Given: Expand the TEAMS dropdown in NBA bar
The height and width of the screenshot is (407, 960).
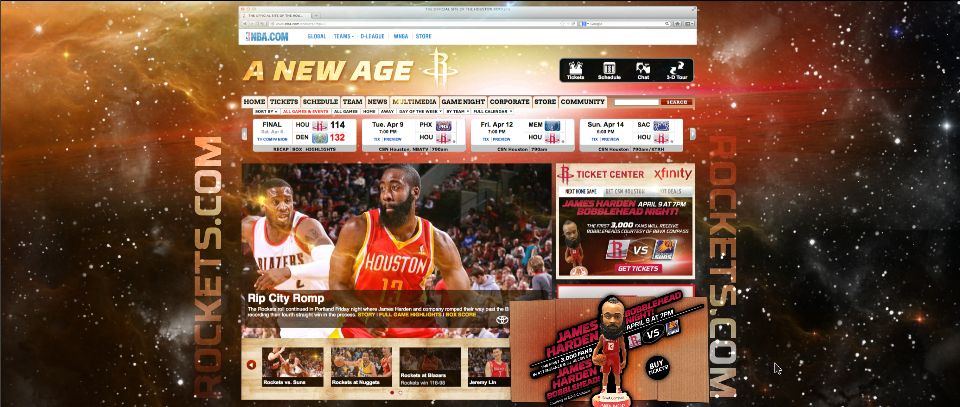Looking at the screenshot, I should pyautogui.click(x=343, y=36).
